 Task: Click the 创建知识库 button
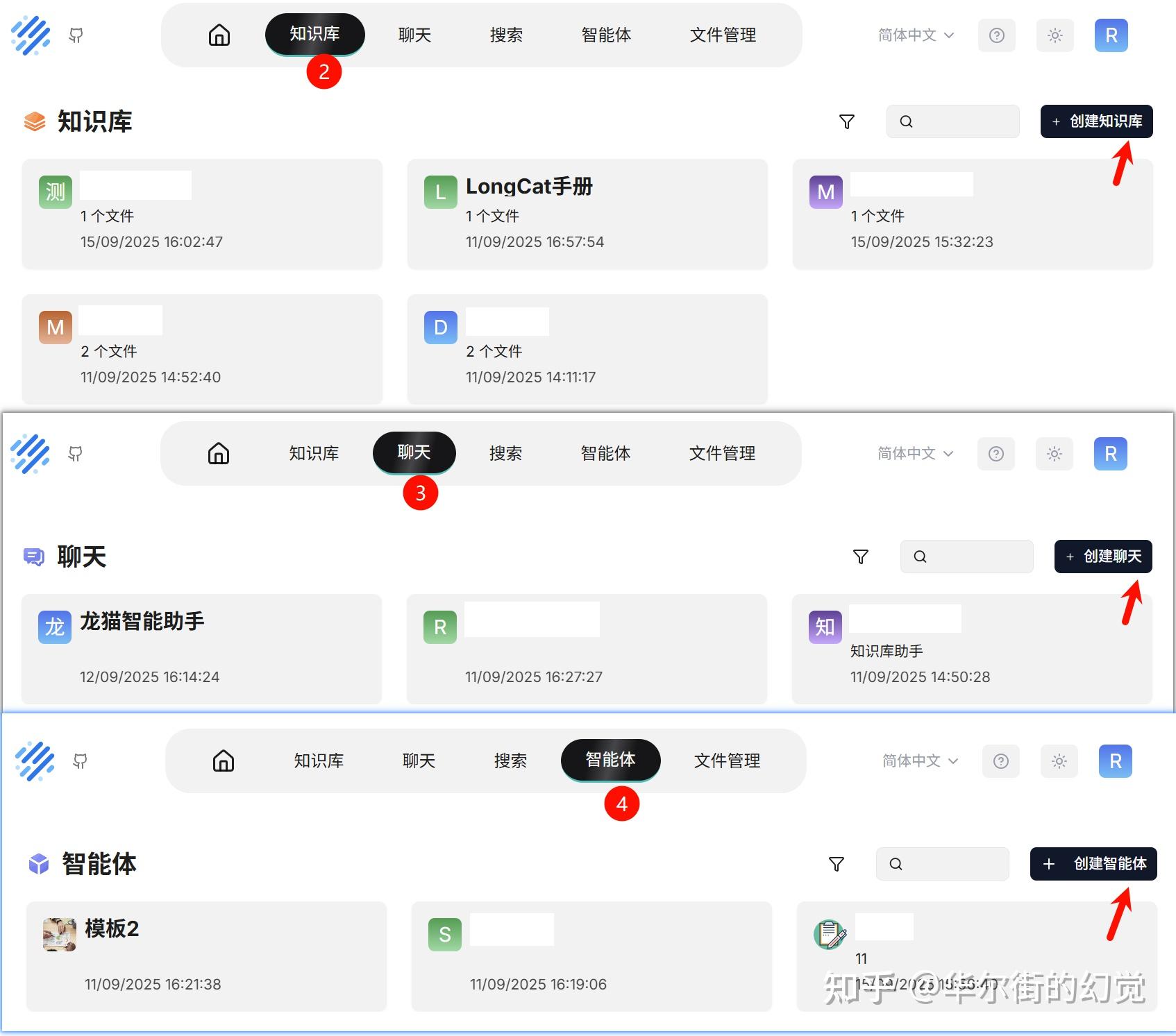[1096, 121]
